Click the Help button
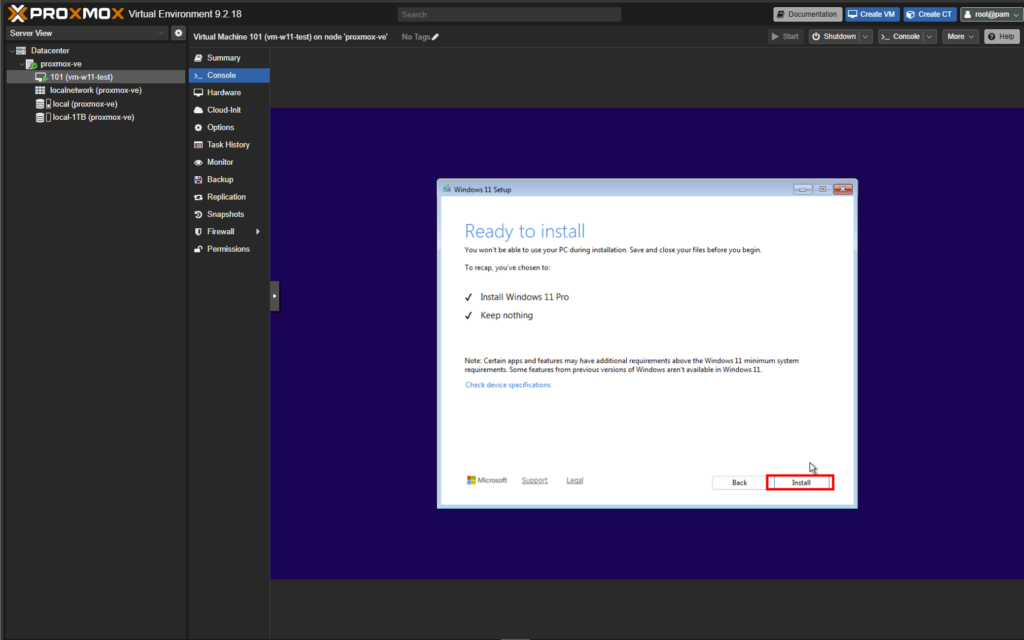Image resolution: width=1024 pixels, height=640 pixels. pyautogui.click(x=1001, y=37)
